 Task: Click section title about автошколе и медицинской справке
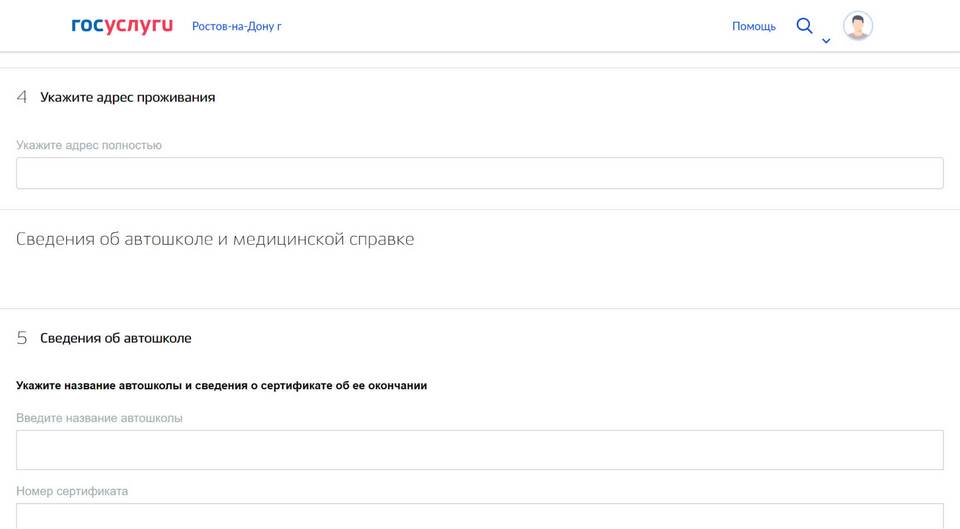click(215, 239)
